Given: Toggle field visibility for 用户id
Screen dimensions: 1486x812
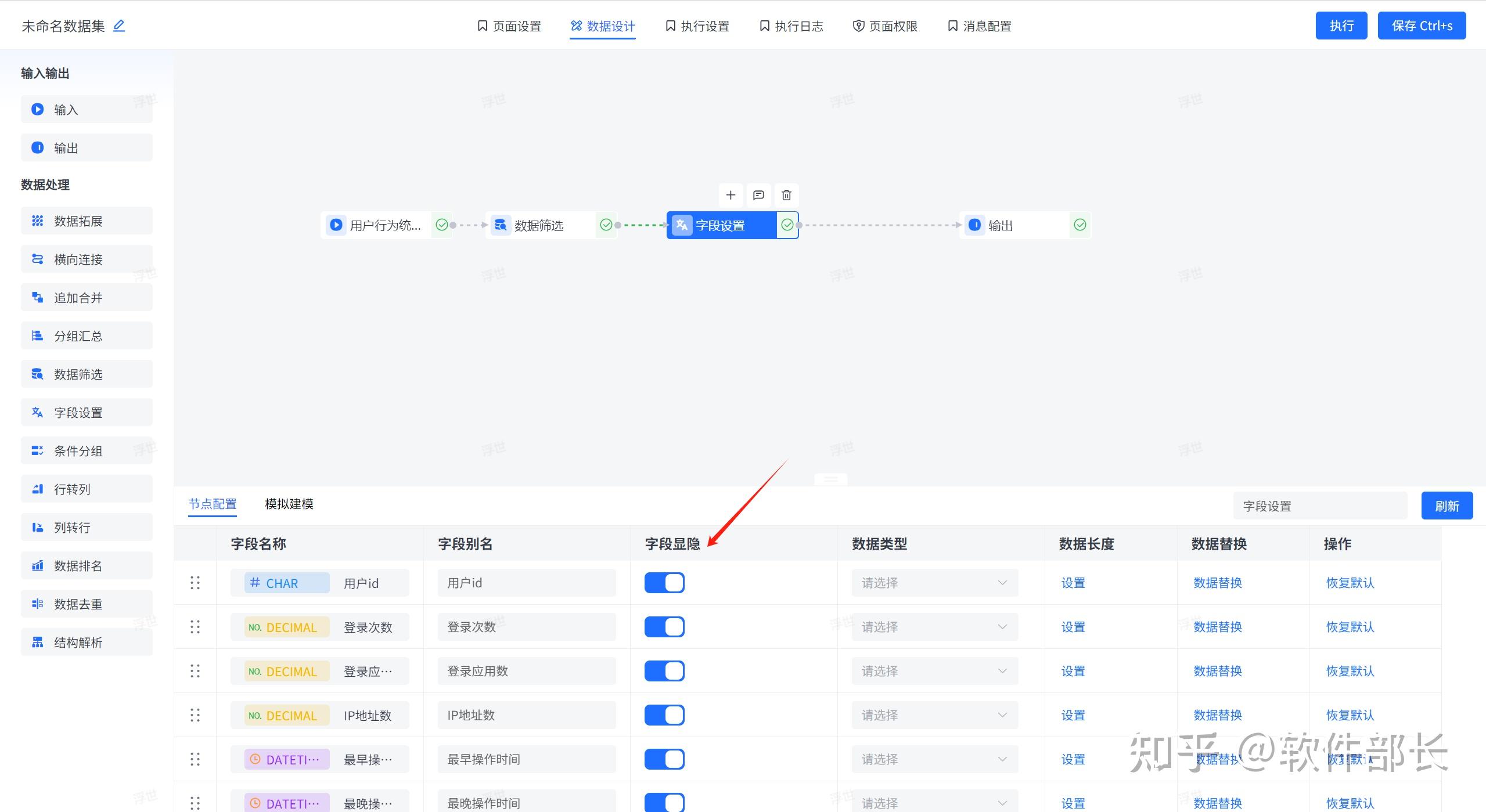Looking at the screenshot, I should coord(664,582).
